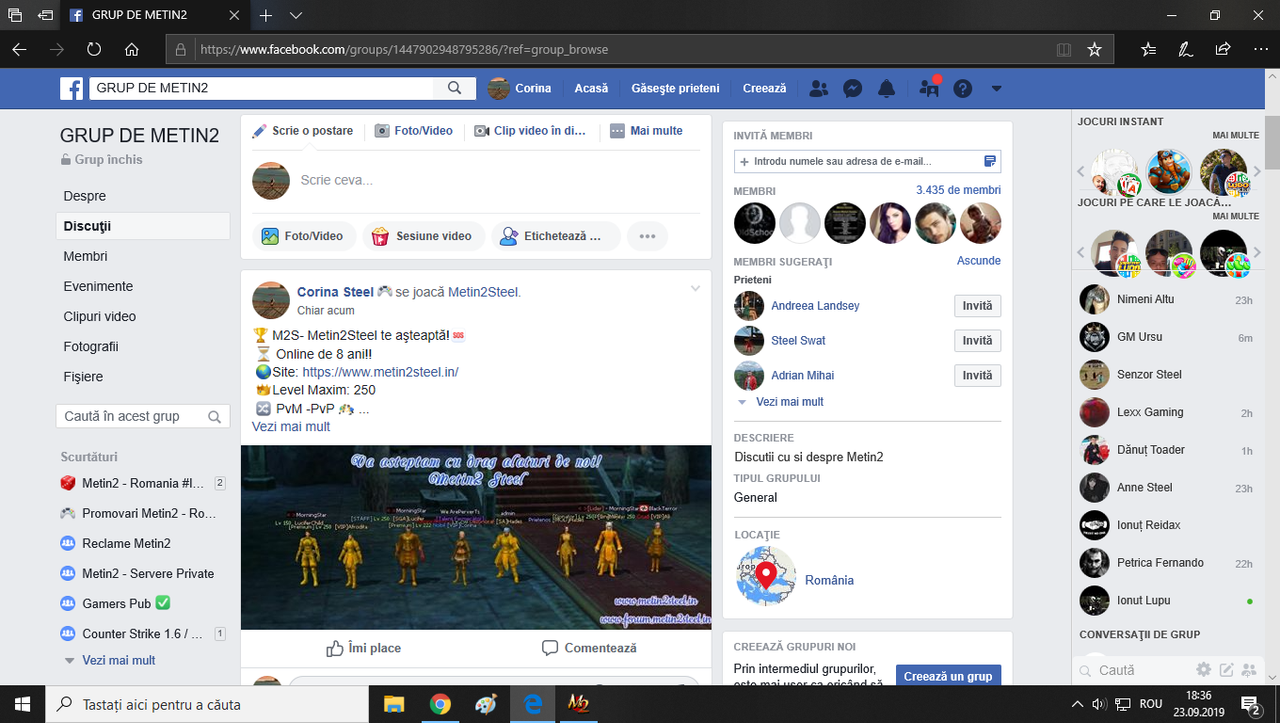This screenshot has height=723, width=1280.
Task: Show hidden system tray icons
Action: 1078,704
